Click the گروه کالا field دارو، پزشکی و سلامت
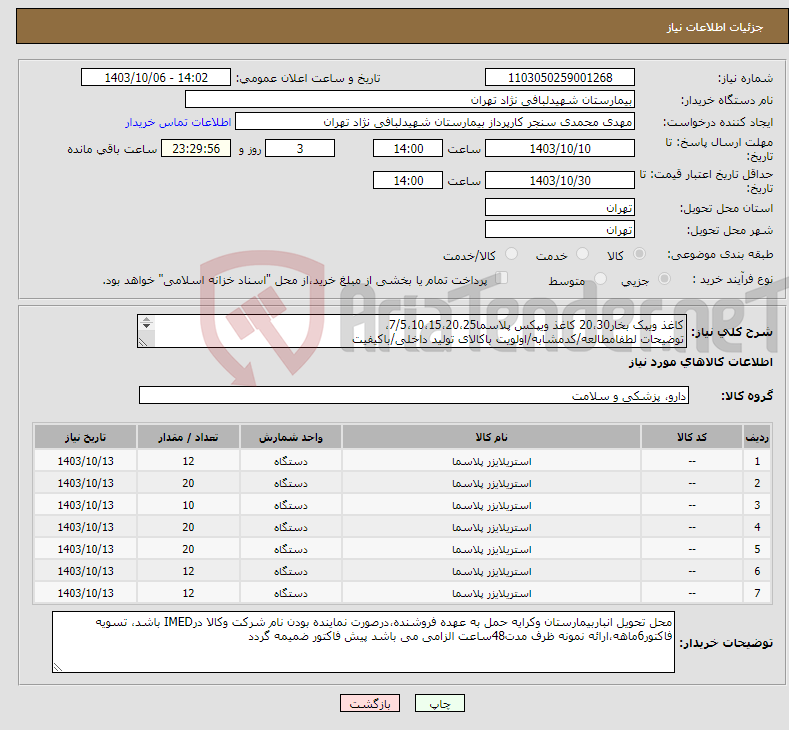This screenshot has height=730, width=789. (414, 395)
